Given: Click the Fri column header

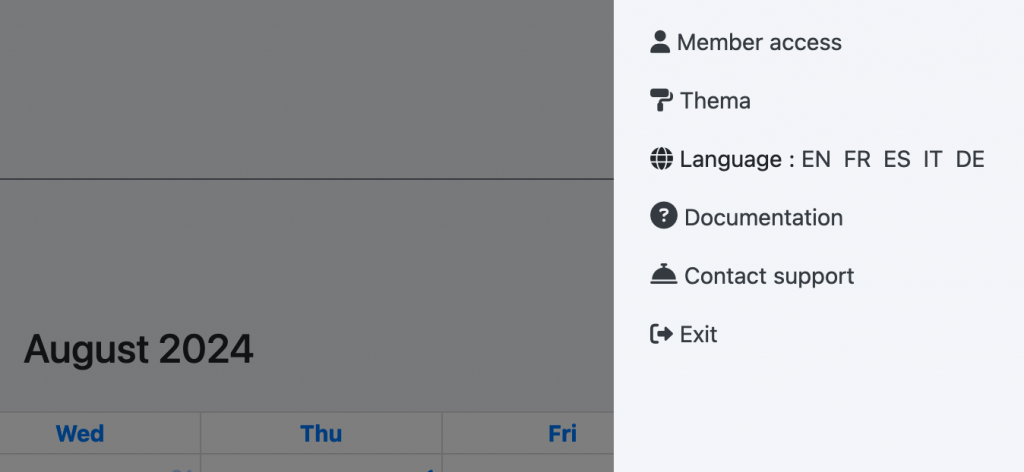Looking at the screenshot, I should click(x=562, y=433).
